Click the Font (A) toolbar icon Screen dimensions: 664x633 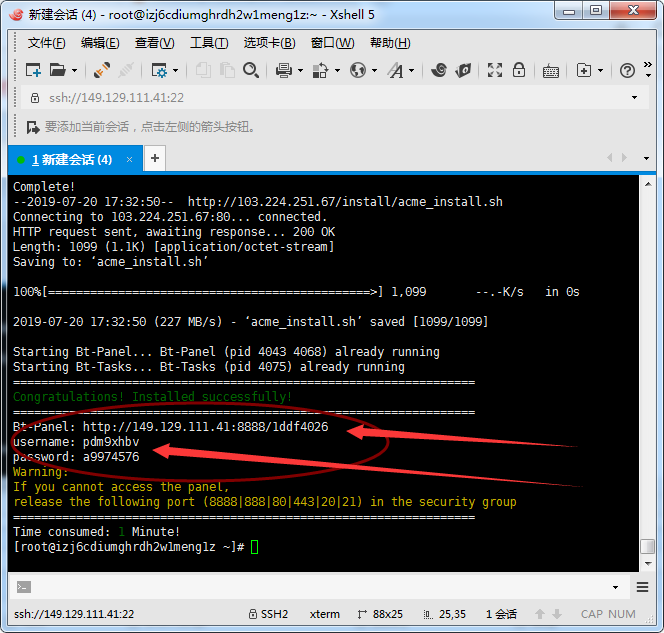point(396,70)
